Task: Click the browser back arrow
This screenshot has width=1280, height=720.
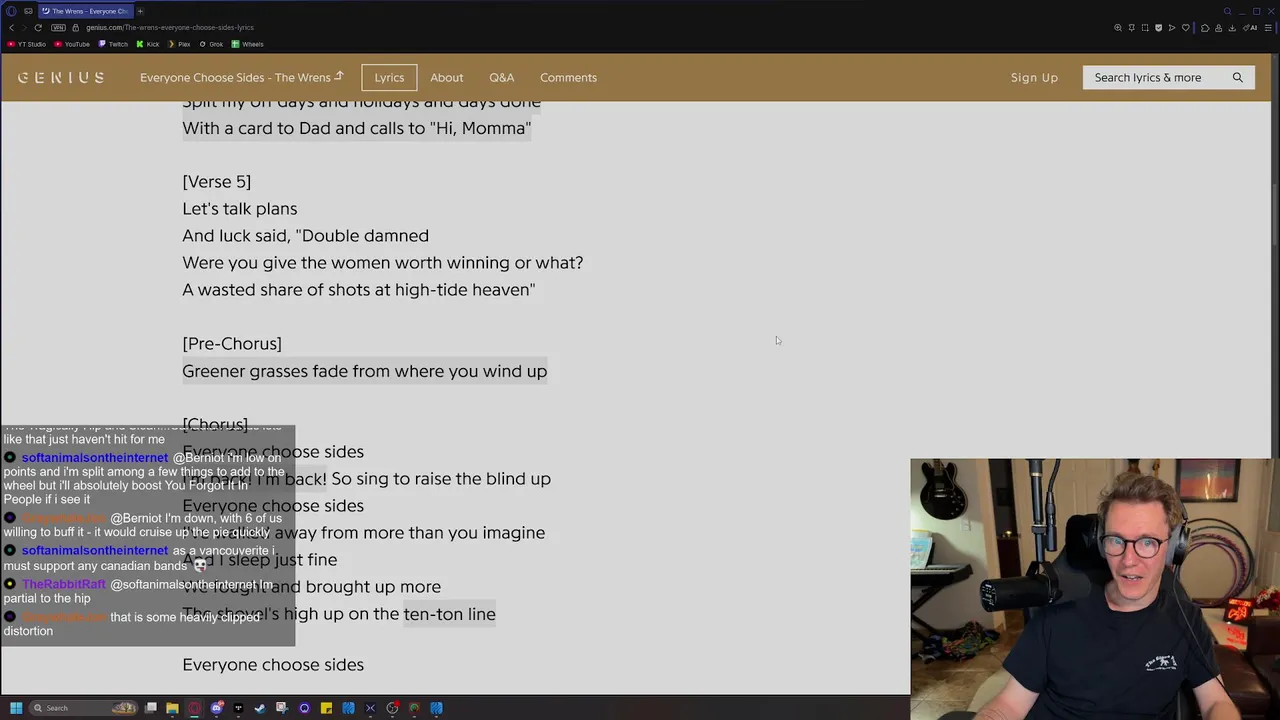Action: (11, 27)
